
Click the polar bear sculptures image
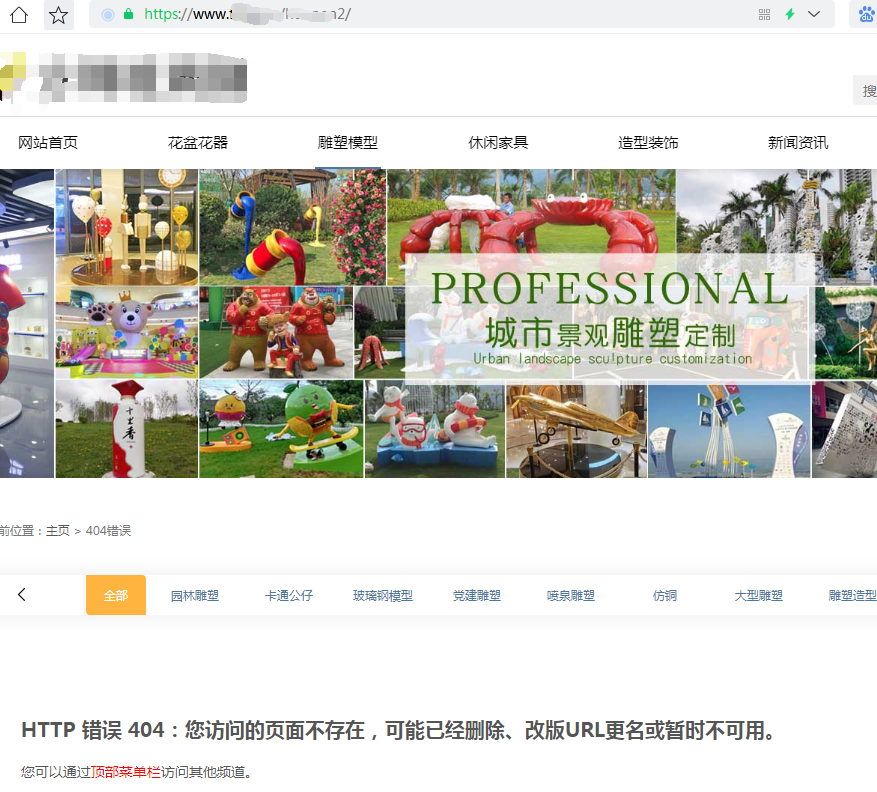tap(435, 429)
